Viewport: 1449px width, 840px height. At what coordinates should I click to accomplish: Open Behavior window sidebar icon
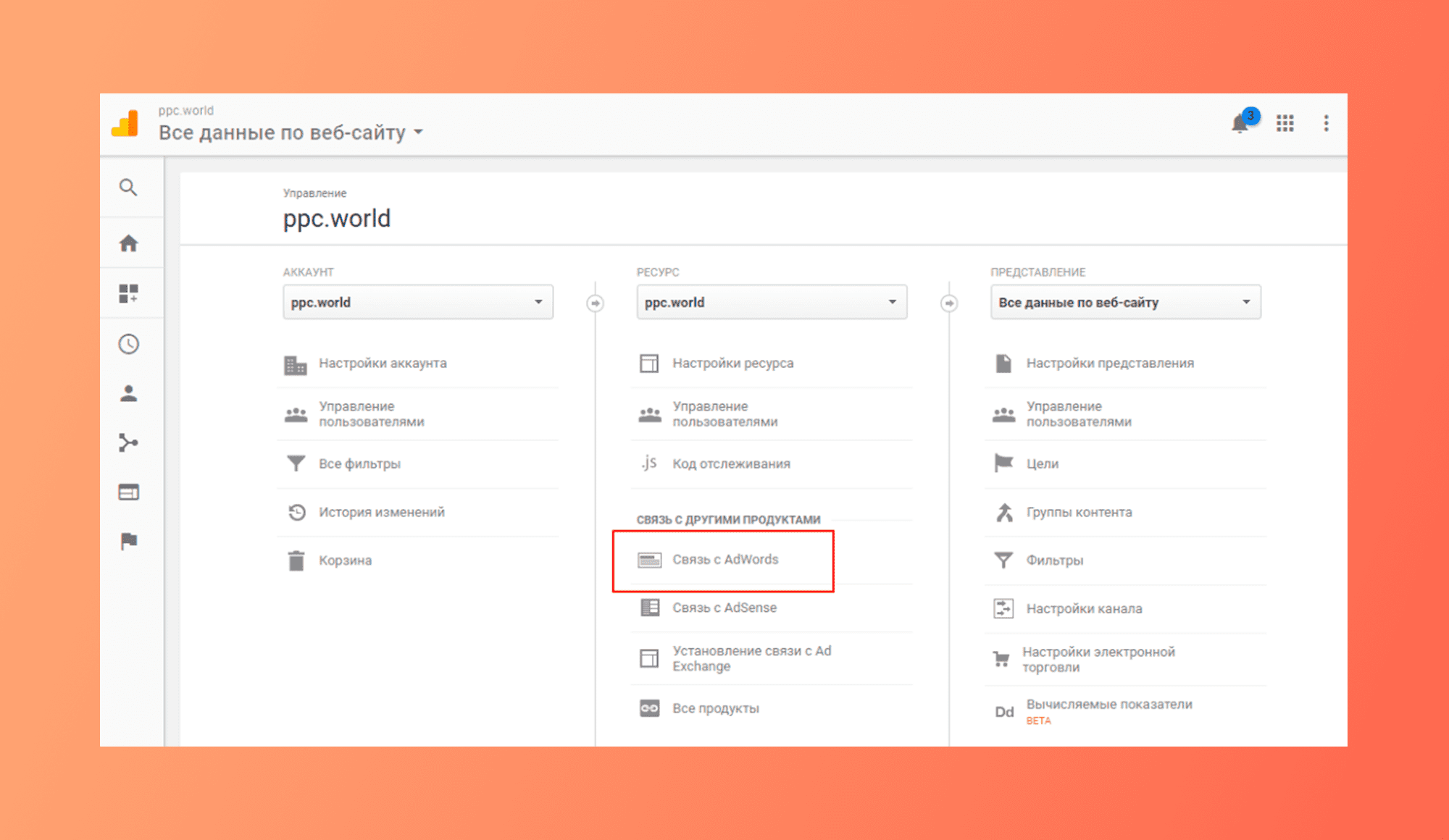[129, 492]
